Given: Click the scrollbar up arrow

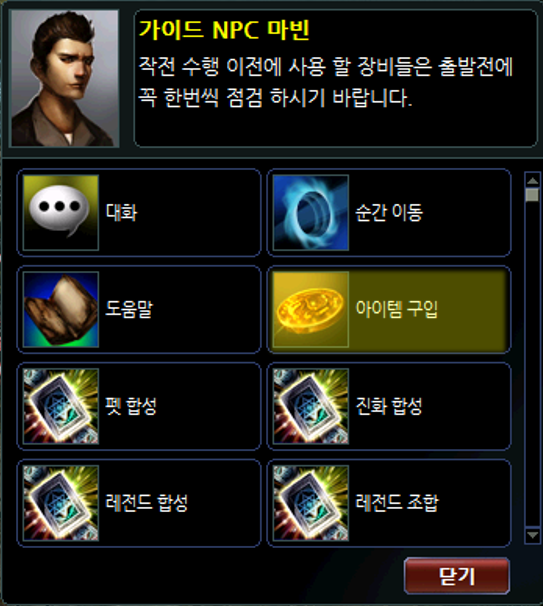Looking at the screenshot, I should click(533, 180).
